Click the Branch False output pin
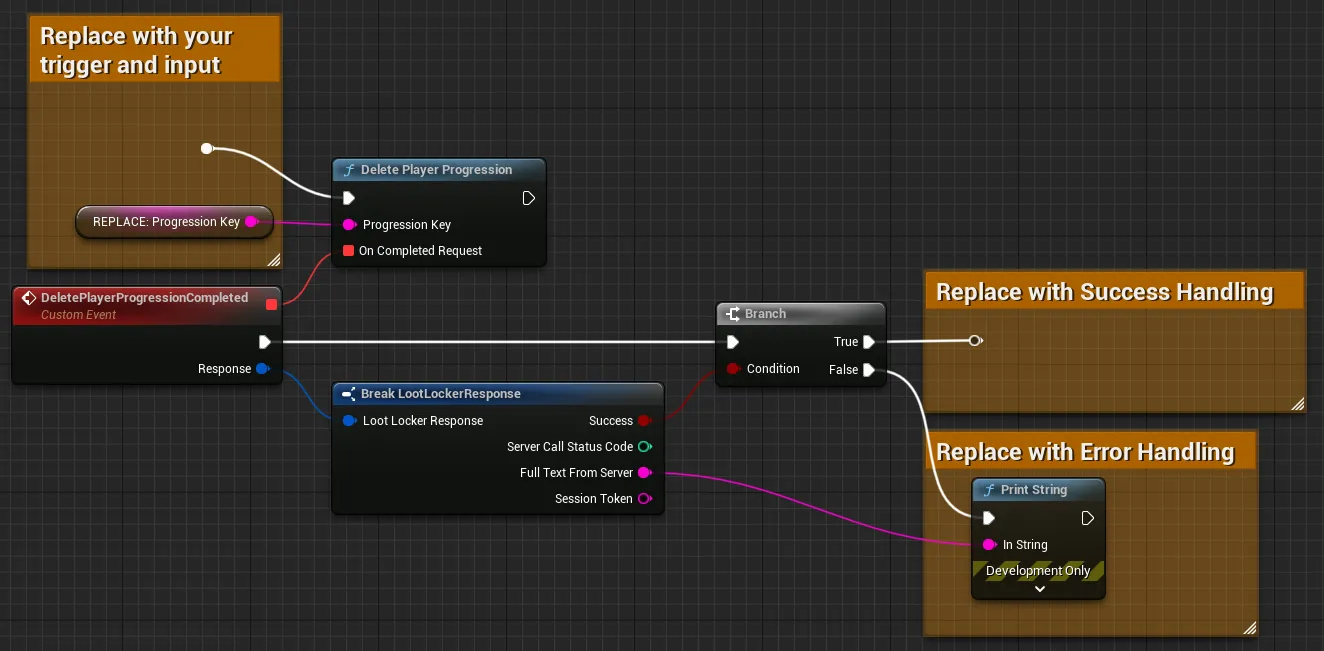Image resolution: width=1324 pixels, height=651 pixels. point(869,370)
